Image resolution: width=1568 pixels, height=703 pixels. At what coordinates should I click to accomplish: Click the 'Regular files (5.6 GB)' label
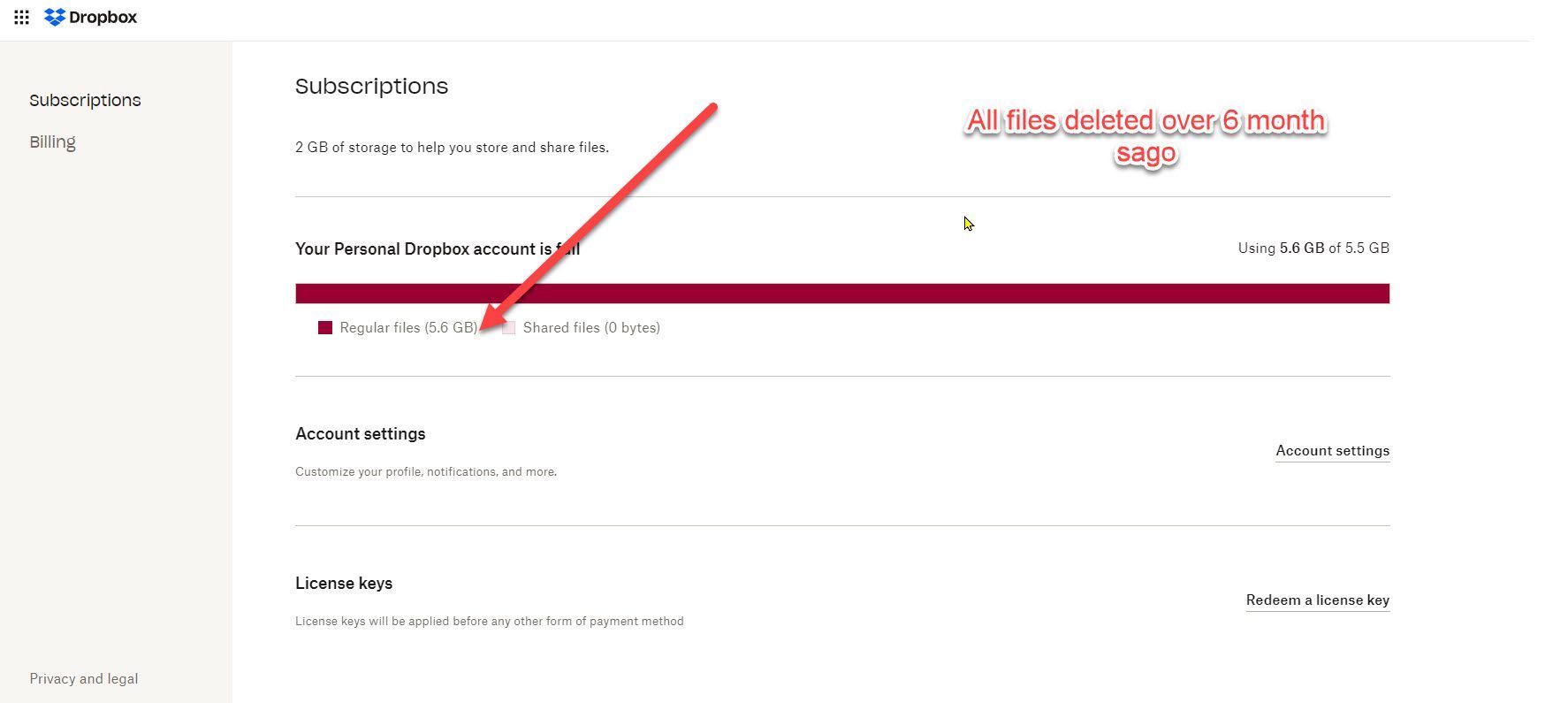pyautogui.click(x=408, y=328)
